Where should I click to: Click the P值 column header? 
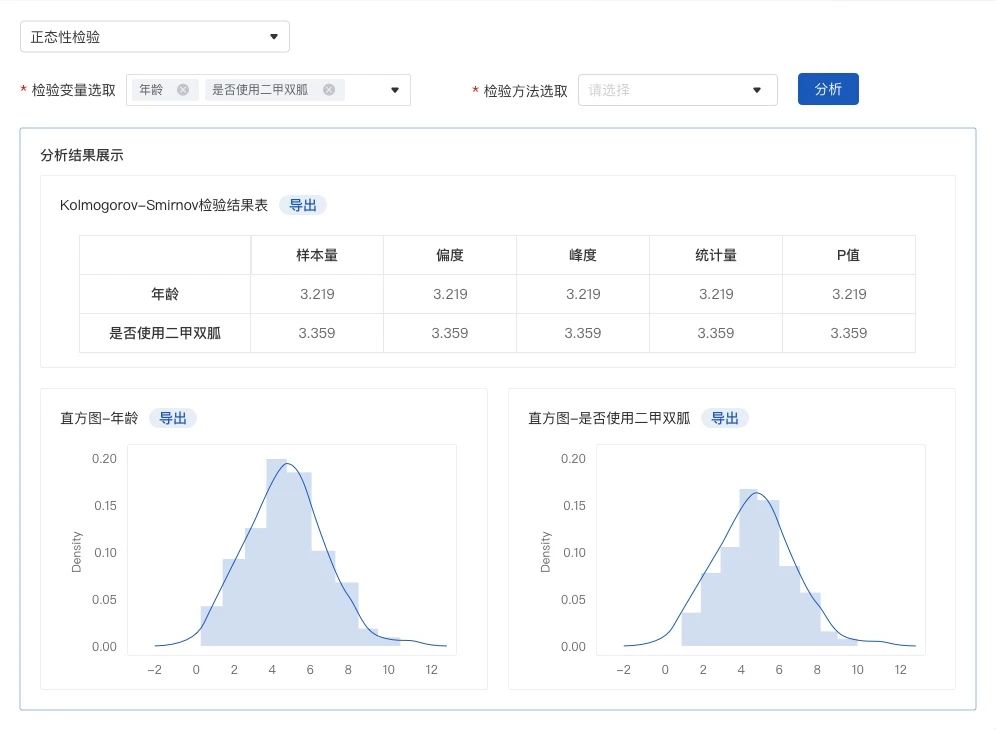848,255
